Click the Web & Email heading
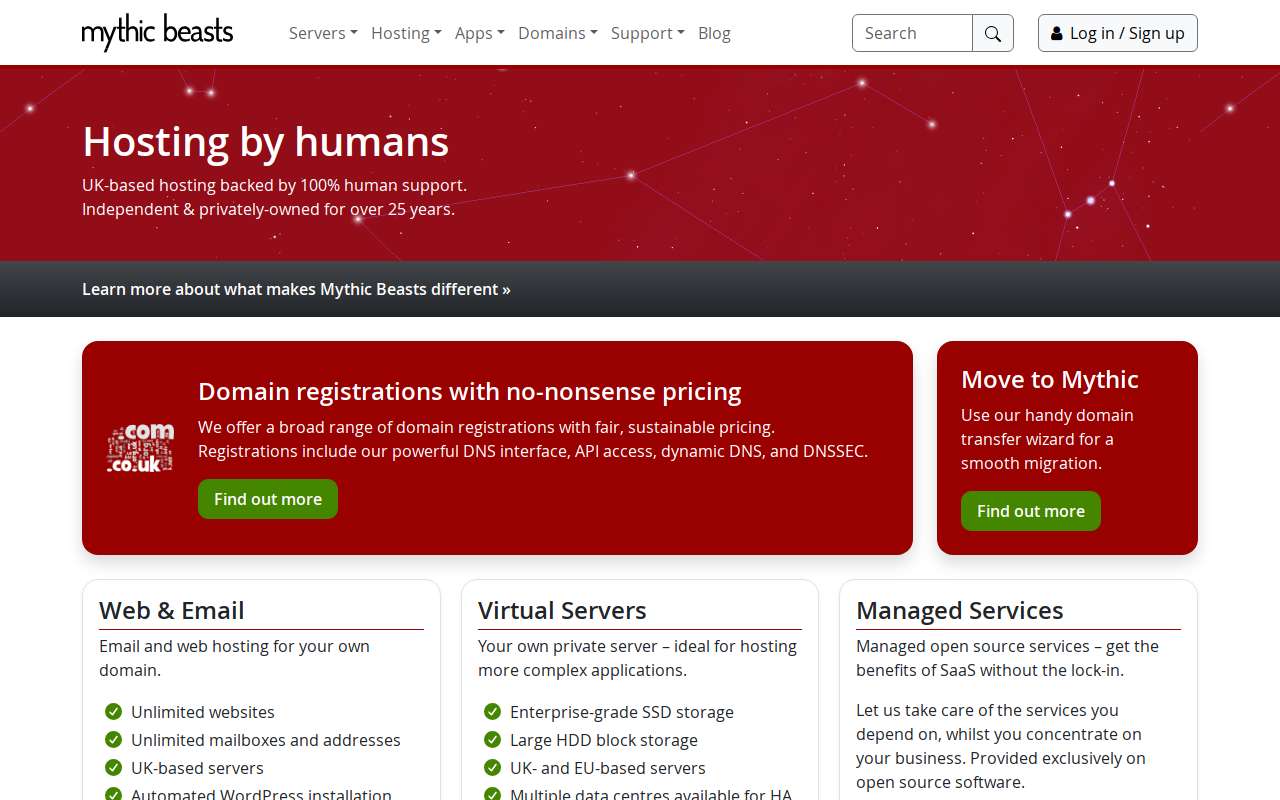Image resolution: width=1280 pixels, height=800 pixels. click(x=172, y=610)
